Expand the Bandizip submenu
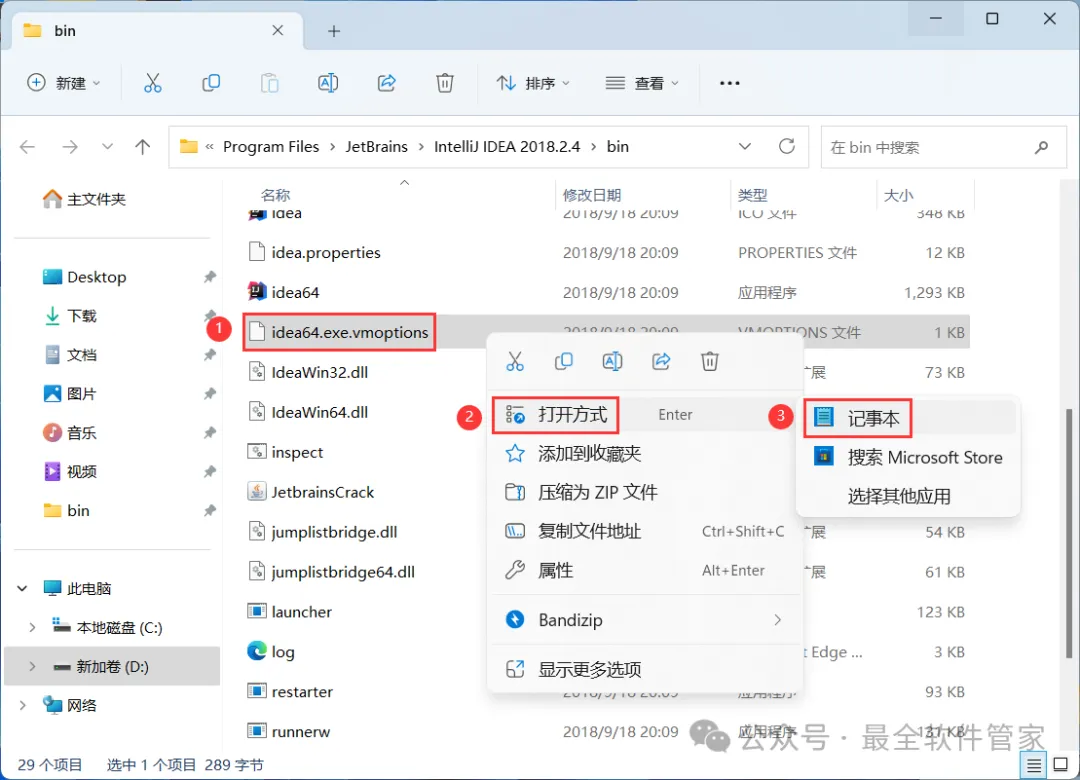 pos(778,620)
